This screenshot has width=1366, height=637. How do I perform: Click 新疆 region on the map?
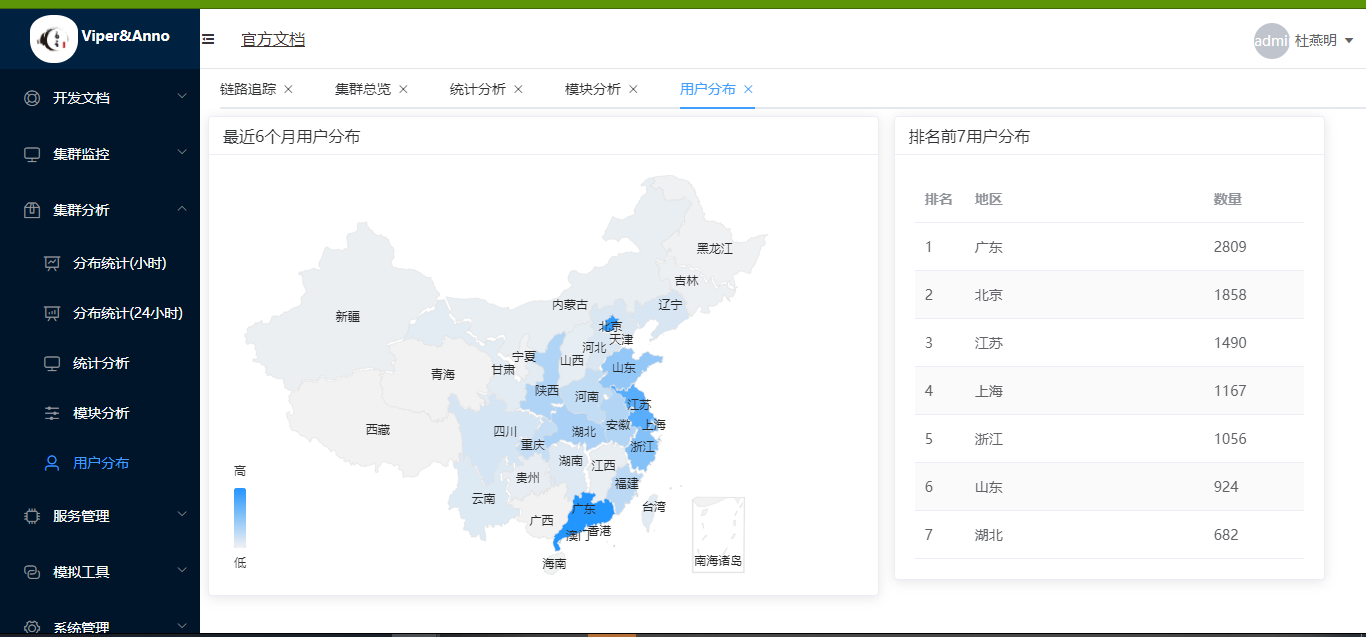(347, 316)
